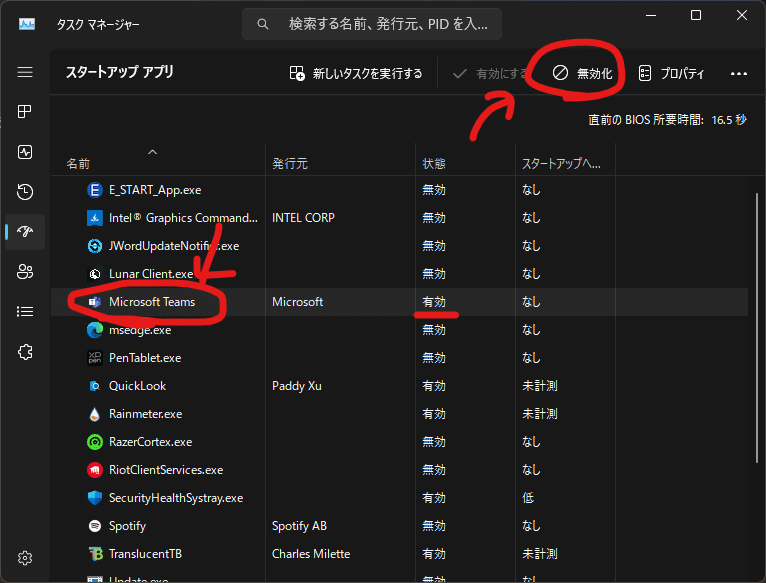Disable selected app with 無効化
The width and height of the screenshot is (766, 583).
[x=582, y=74]
